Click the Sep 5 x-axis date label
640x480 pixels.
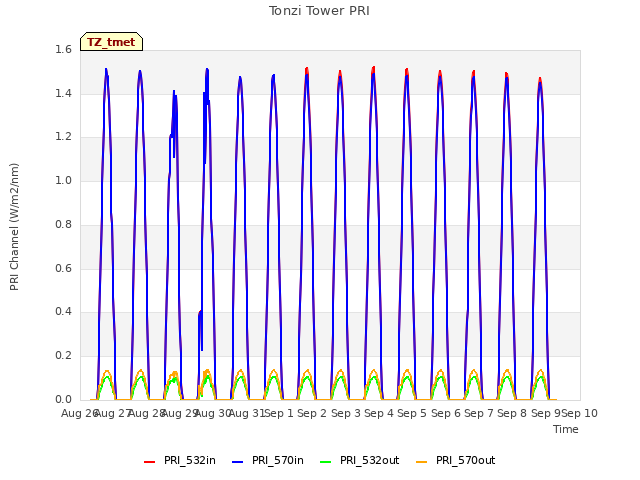[x=412, y=413]
